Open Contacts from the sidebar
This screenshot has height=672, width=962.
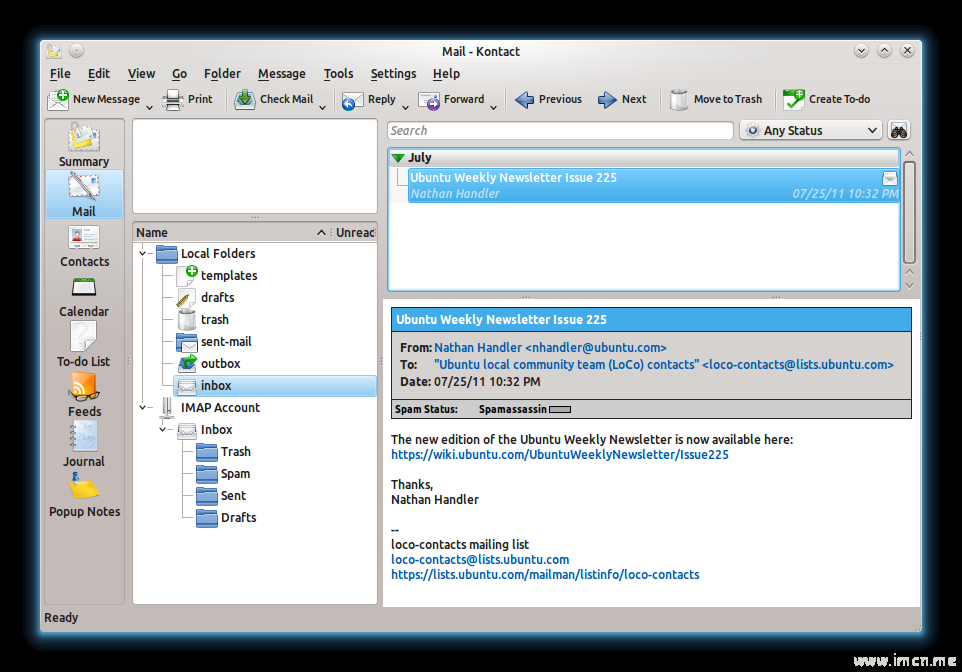point(84,246)
